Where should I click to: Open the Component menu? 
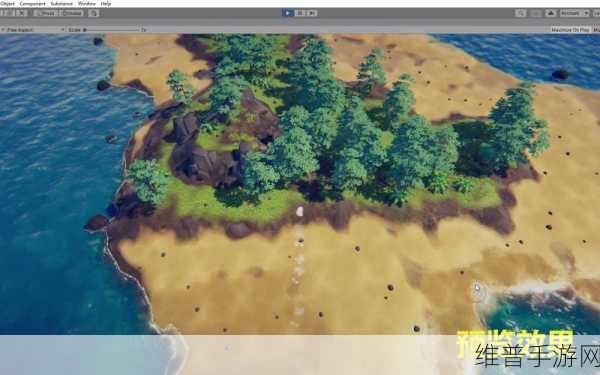pos(33,4)
